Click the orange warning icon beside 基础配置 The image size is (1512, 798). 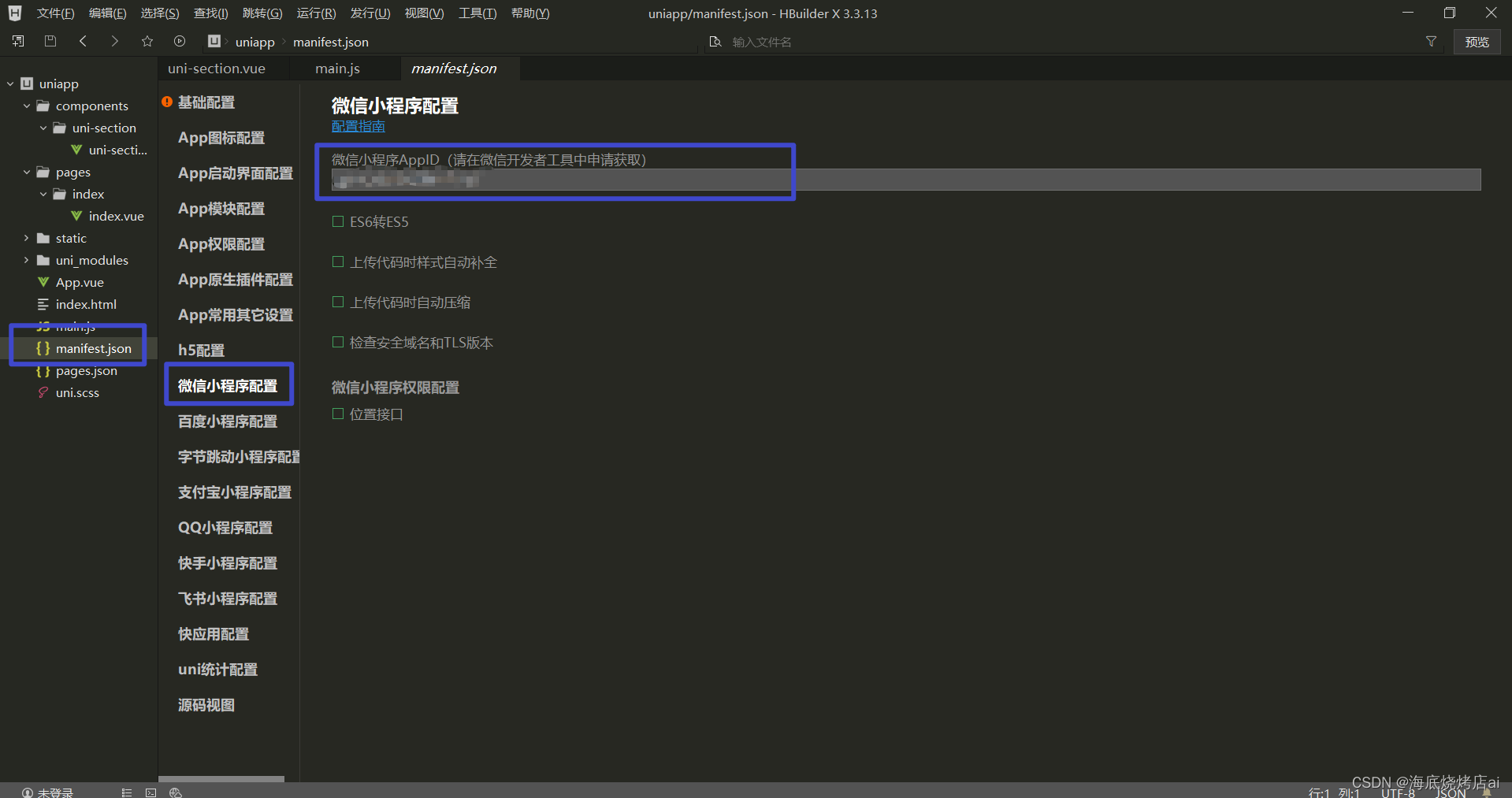point(167,102)
